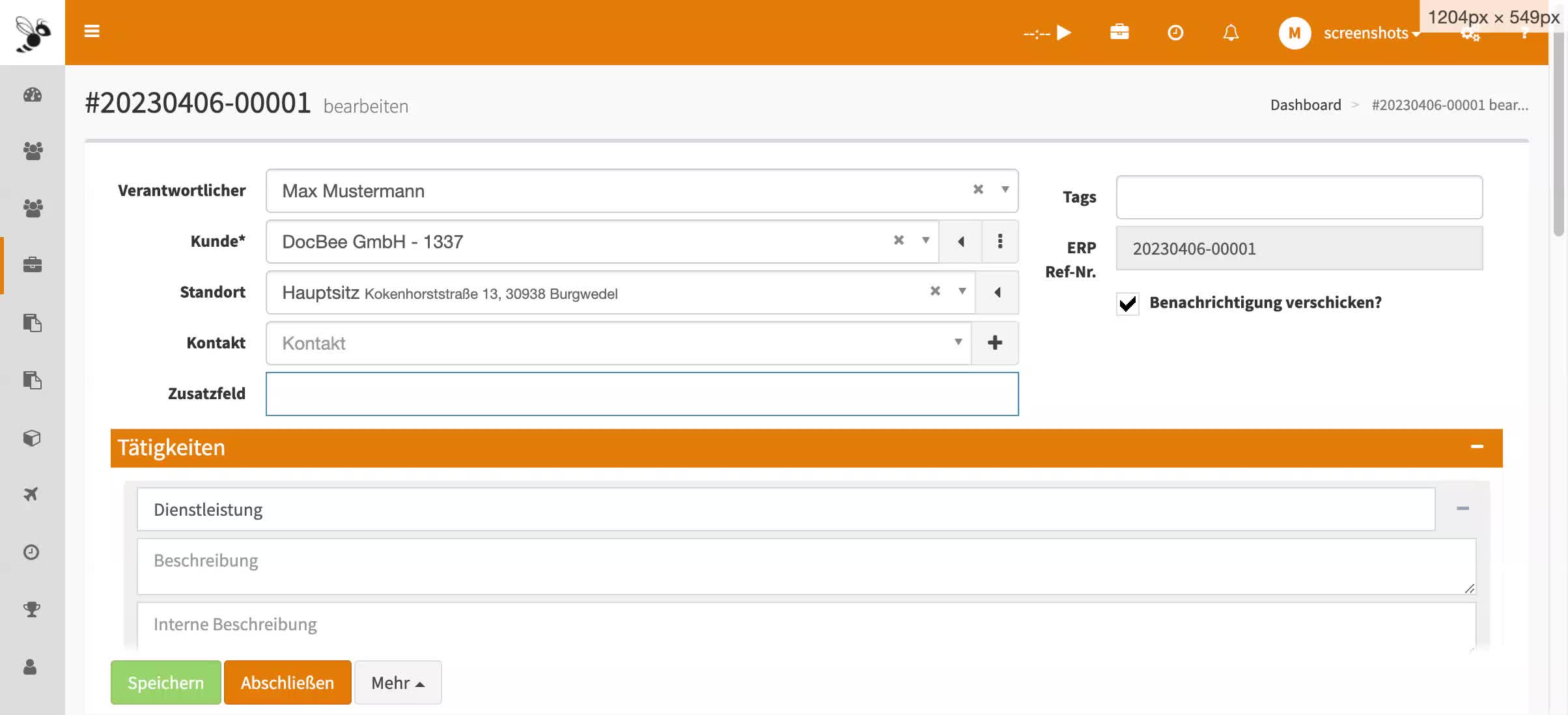Open notifications bell icon

click(1231, 33)
